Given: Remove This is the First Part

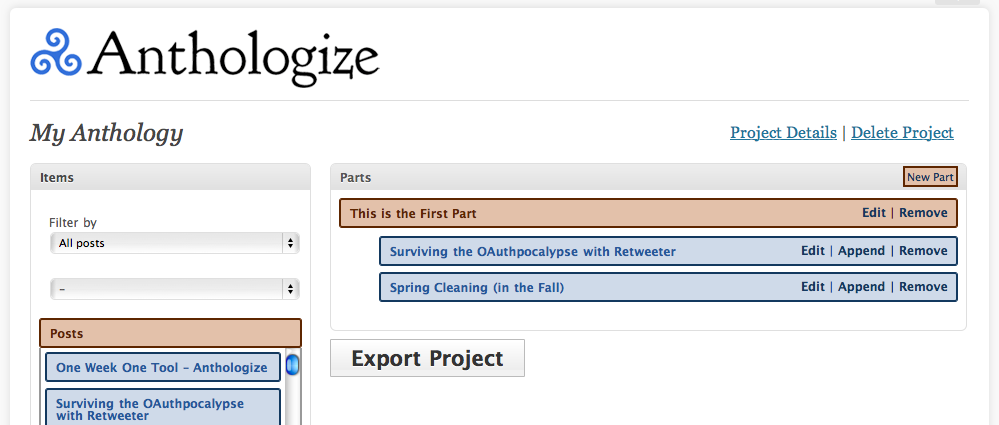Looking at the screenshot, I should pos(923,213).
